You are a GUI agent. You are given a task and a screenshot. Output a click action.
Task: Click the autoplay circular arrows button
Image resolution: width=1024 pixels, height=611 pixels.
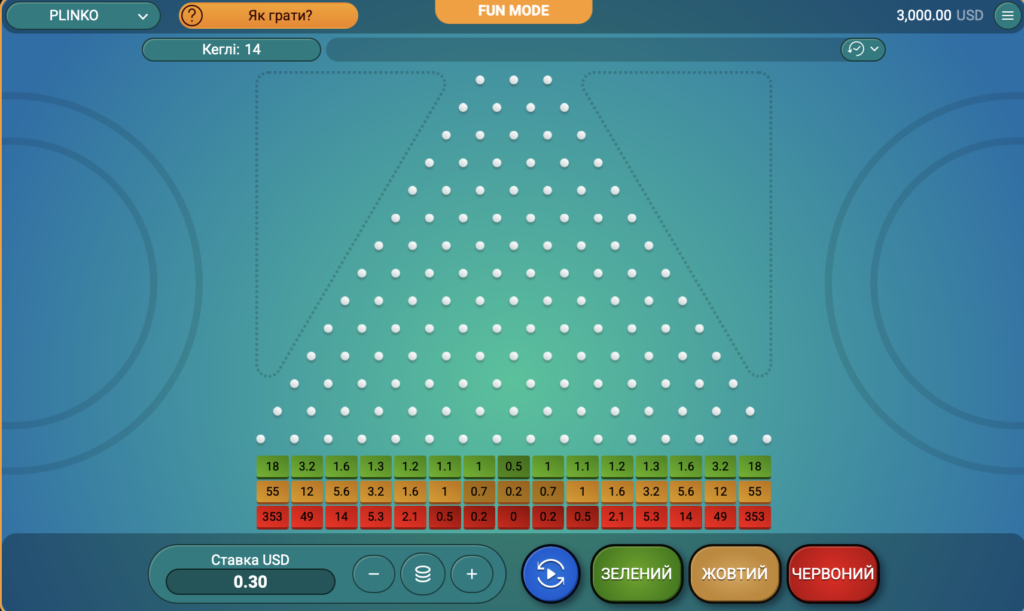click(550, 574)
